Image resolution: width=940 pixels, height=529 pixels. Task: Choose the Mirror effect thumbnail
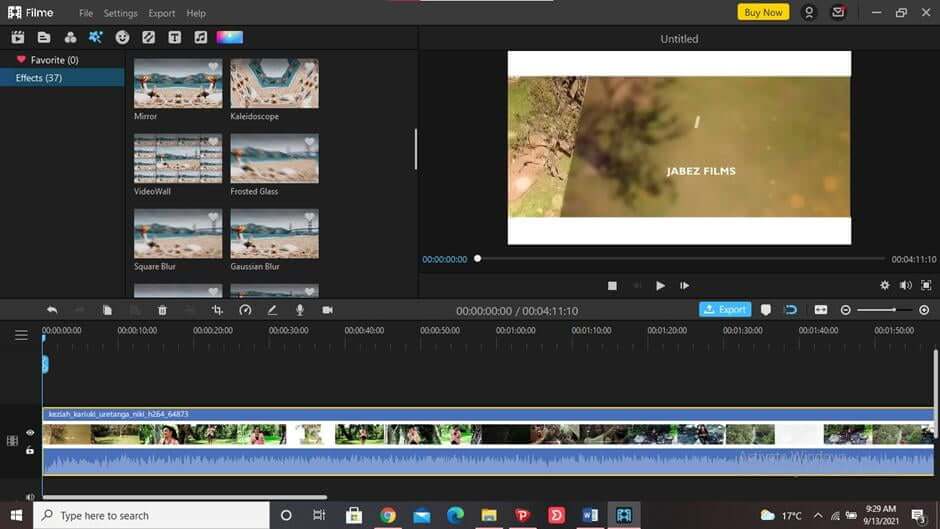pyautogui.click(x=178, y=83)
